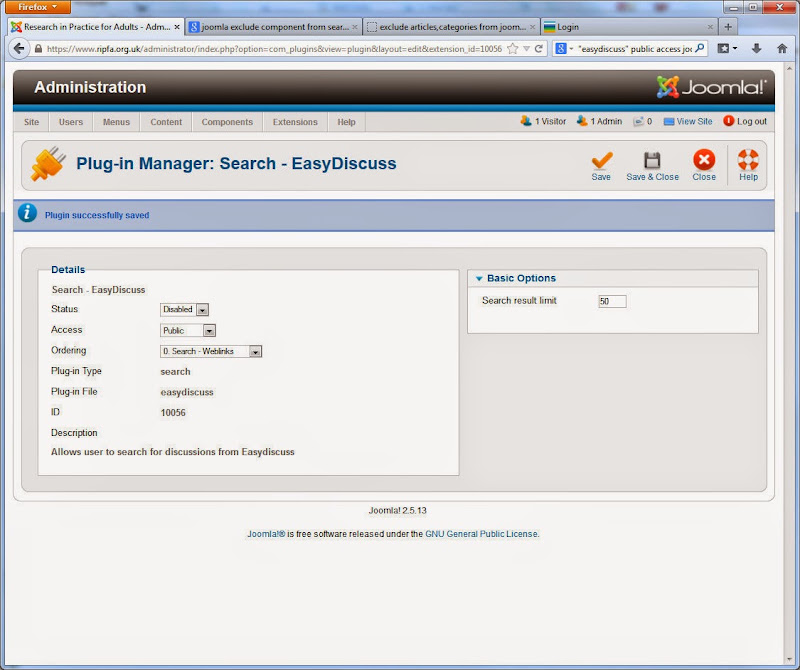Open the Extensions menu
Screen dimensions: 800x670
pos(295,122)
